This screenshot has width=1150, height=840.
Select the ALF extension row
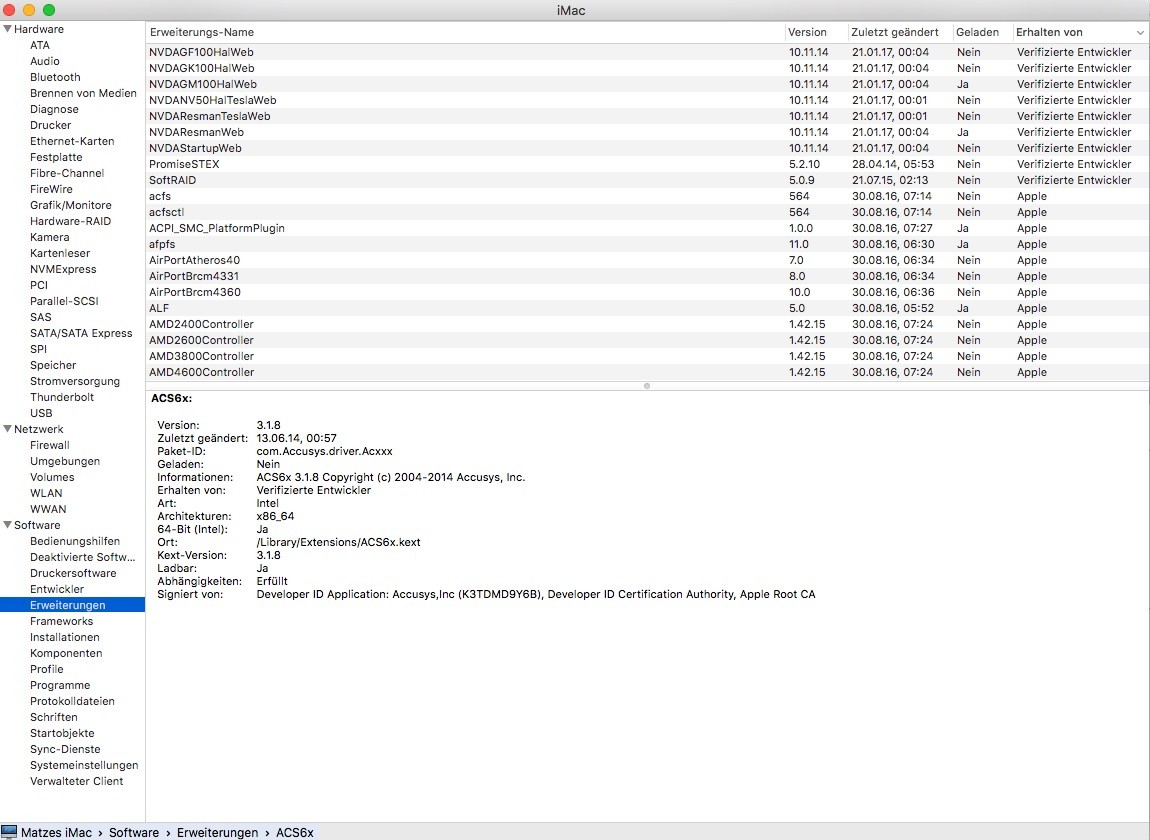pyautogui.click(x=648, y=308)
